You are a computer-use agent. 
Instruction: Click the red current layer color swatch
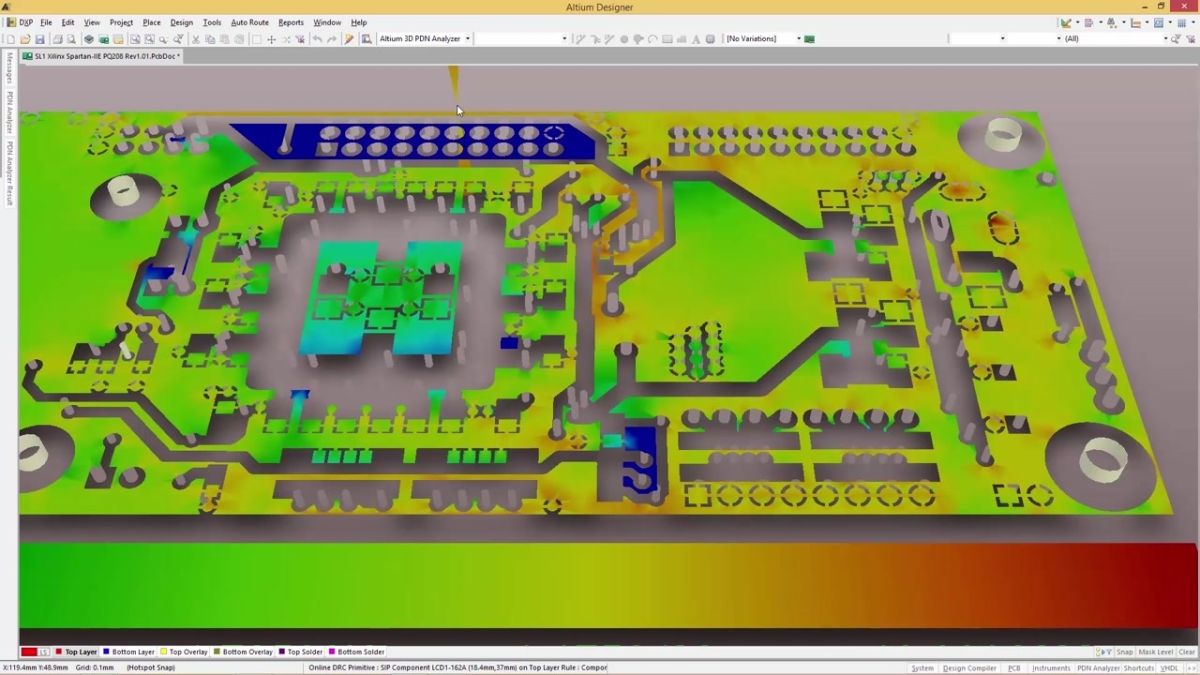pyautogui.click(x=29, y=652)
